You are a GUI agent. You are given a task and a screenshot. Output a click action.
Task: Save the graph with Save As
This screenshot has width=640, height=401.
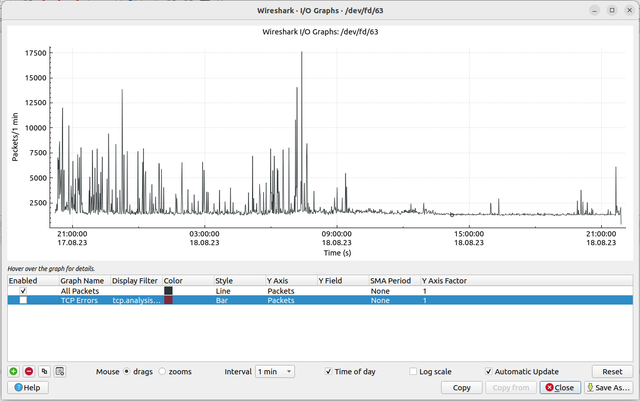(609, 388)
